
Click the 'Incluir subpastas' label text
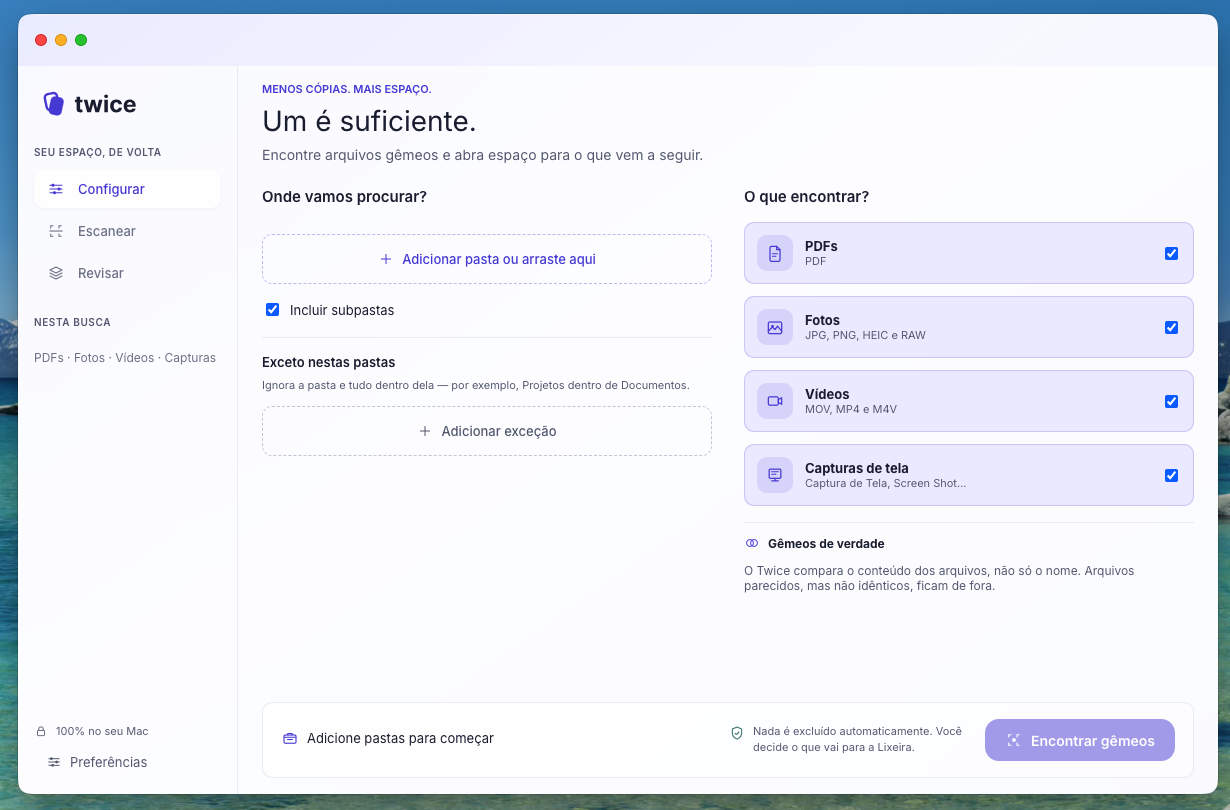[x=342, y=310]
